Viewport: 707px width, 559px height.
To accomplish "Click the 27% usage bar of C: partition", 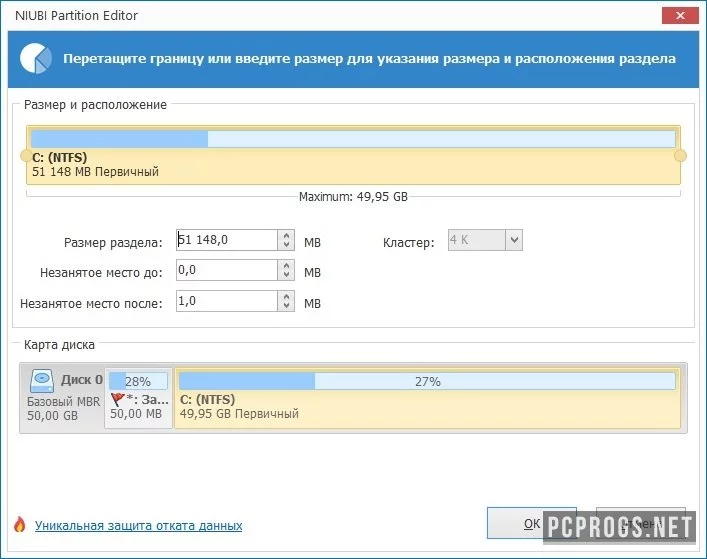I will point(427,381).
